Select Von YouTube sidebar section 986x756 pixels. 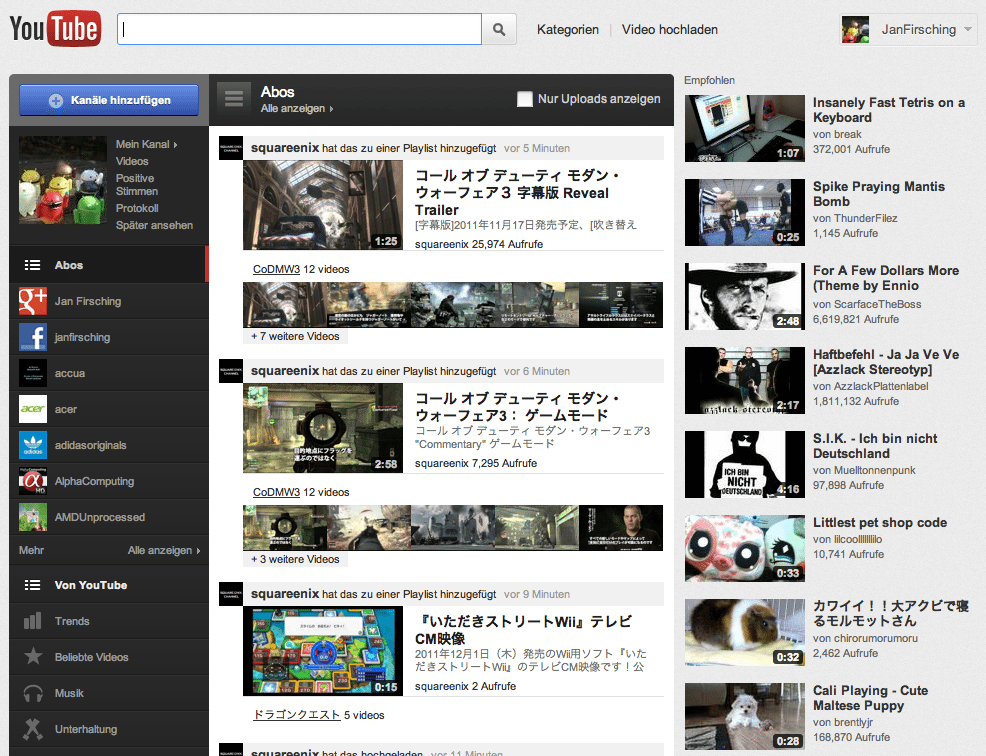(109, 585)
